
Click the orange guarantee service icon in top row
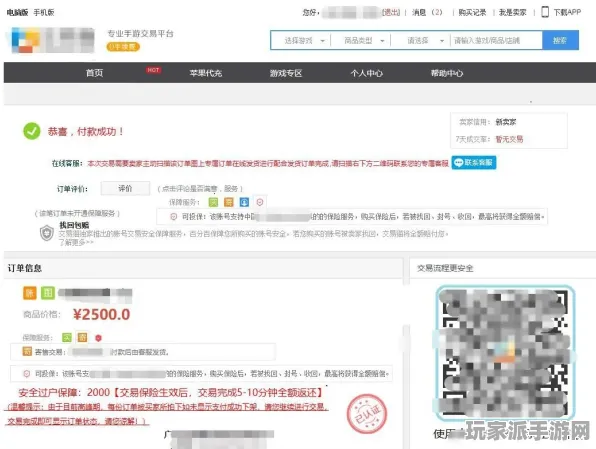[x=229, y=202]
